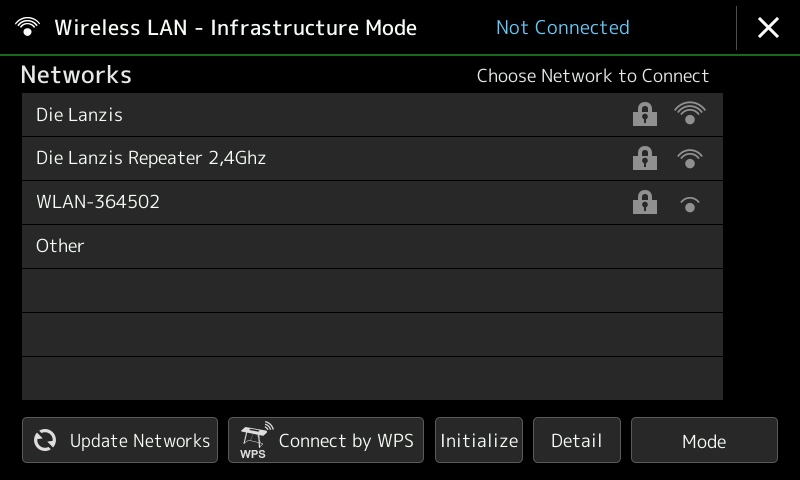Image resolution: width=800 pixels, height=480 pixels.
Task: Open the Detail settings
Action: 577,440
